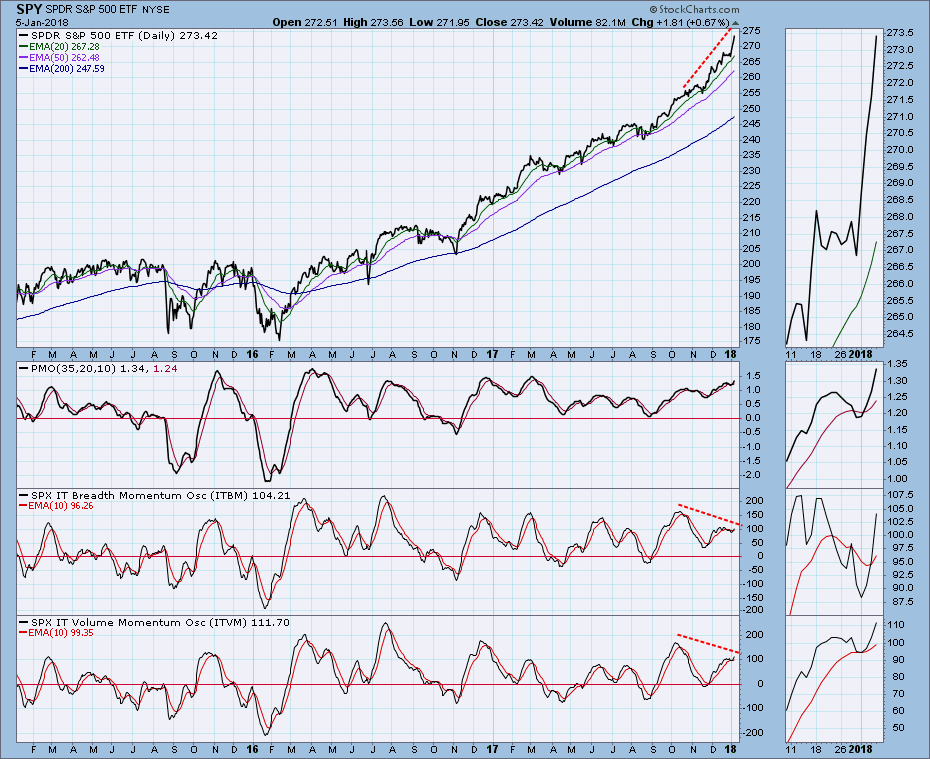Click the EMA(50) 262.48 legend entry
The image size is (930, 759).
pos(59,58)
